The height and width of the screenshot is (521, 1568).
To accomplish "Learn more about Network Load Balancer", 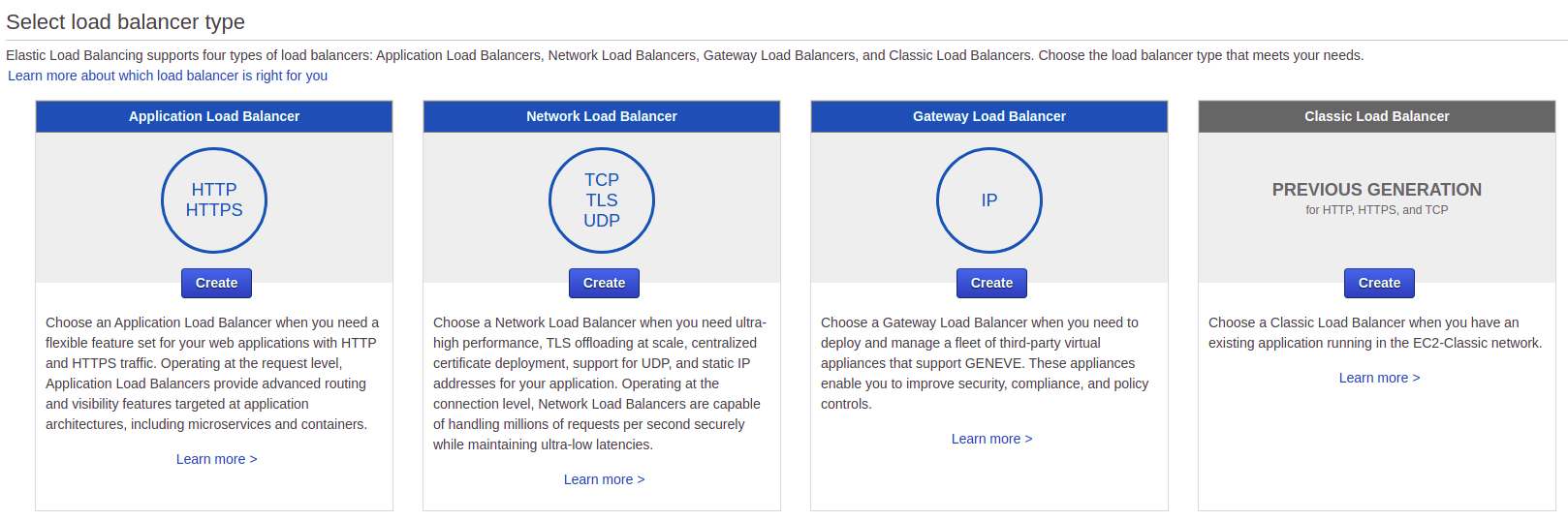I will coord(604,479).
